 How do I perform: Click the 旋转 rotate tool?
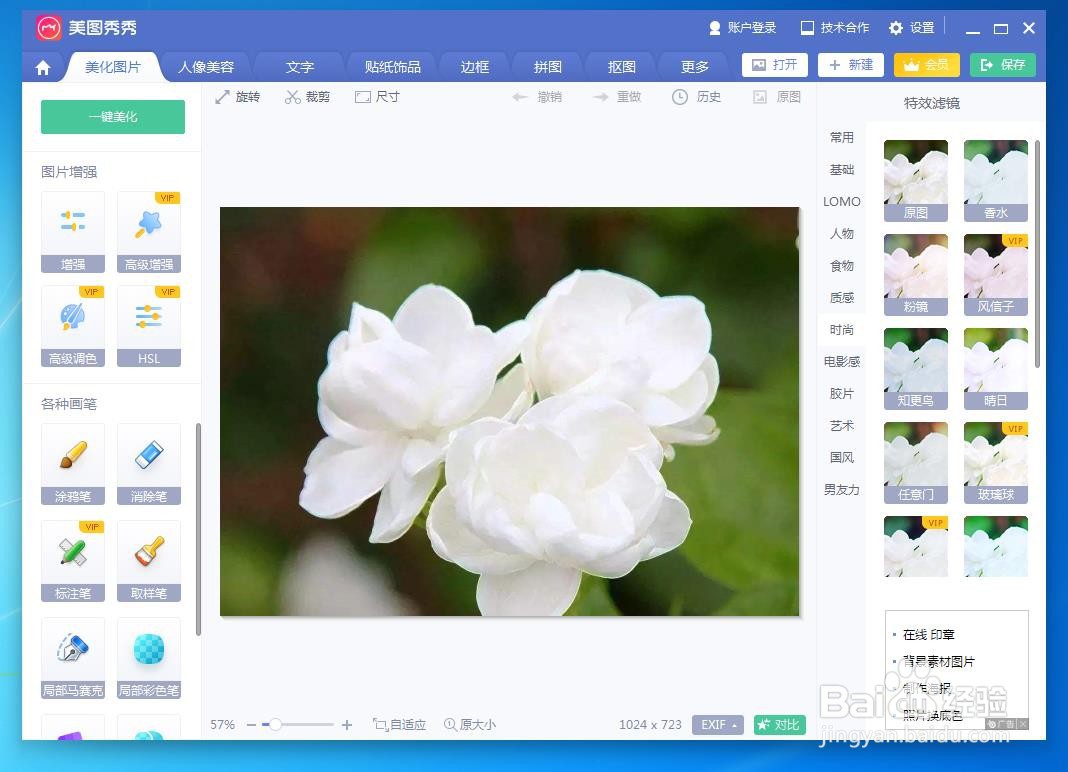click(238, 96)
